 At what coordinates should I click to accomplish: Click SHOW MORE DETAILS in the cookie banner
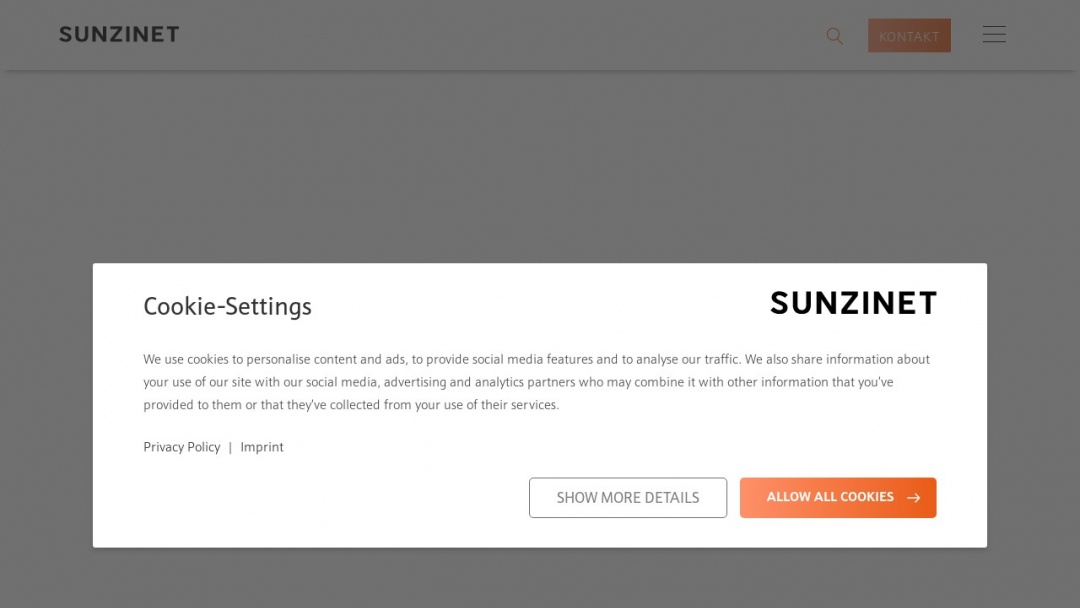pos(628,497)
